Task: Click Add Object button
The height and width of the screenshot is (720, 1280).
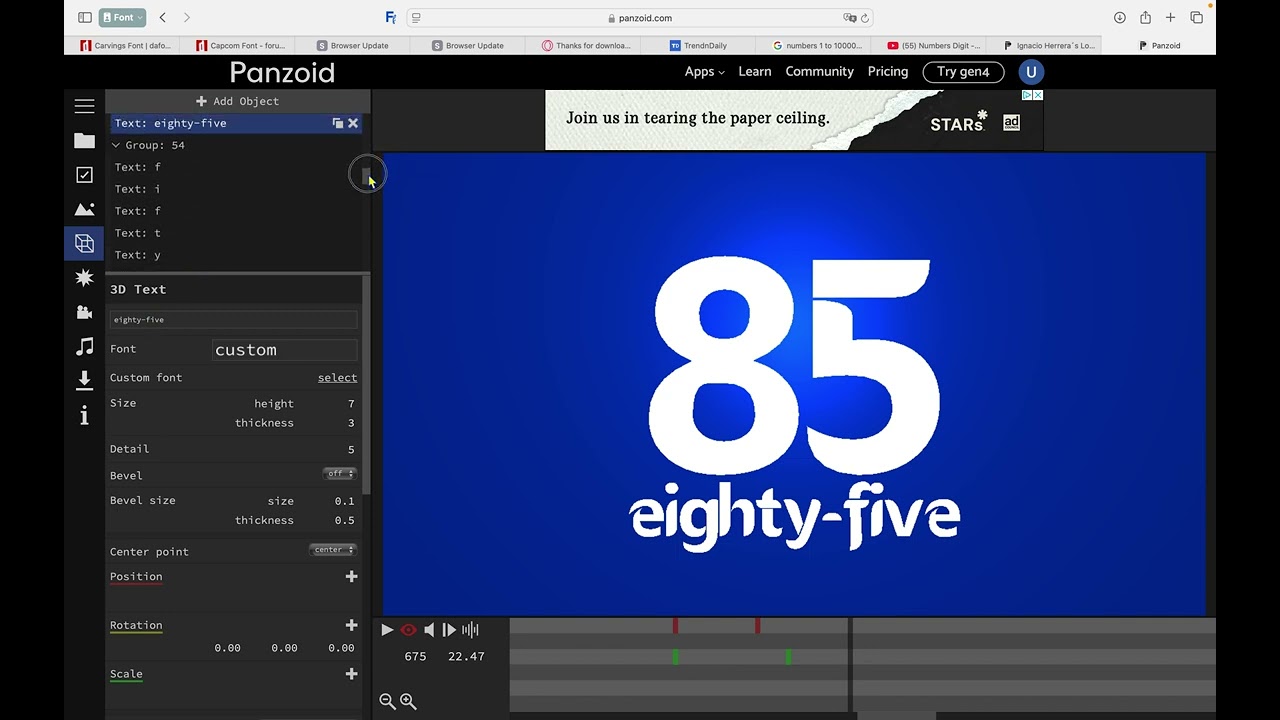Action: (x=237, y=101)
